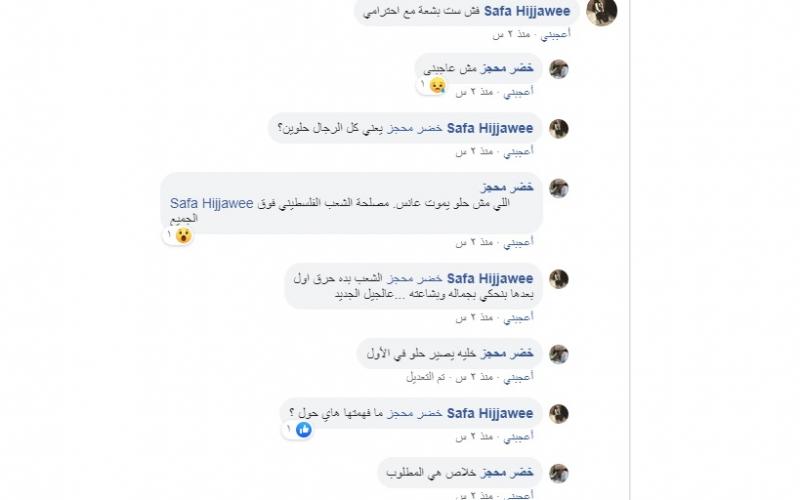Click the sad face reaction on 'مش عاجبني' comment
The height and width of the screenshot is (500, 800).
(437, 85)
